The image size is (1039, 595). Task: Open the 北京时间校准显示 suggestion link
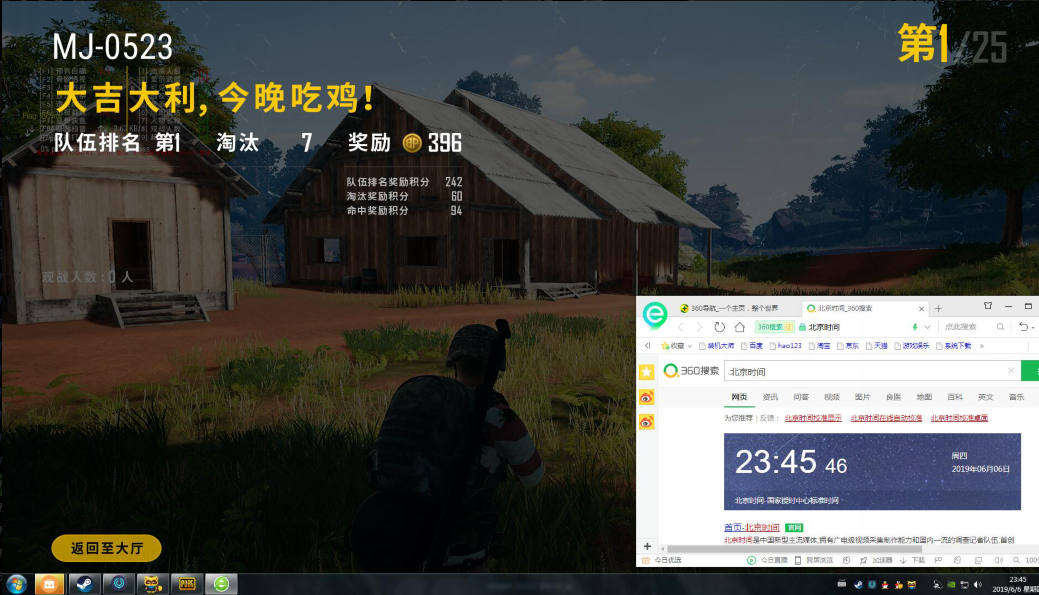point(813,418)
